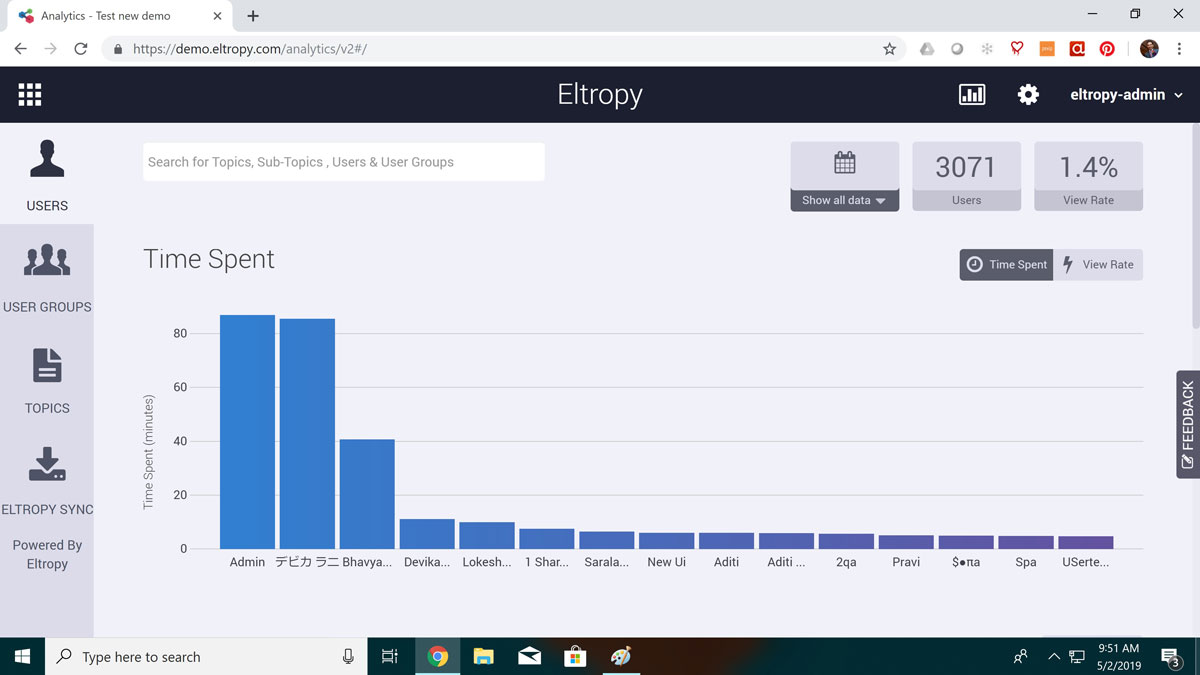This screenshot has height=675, width=1200.
Task: Bookmark page with the star icon
Action: (889, 49)
